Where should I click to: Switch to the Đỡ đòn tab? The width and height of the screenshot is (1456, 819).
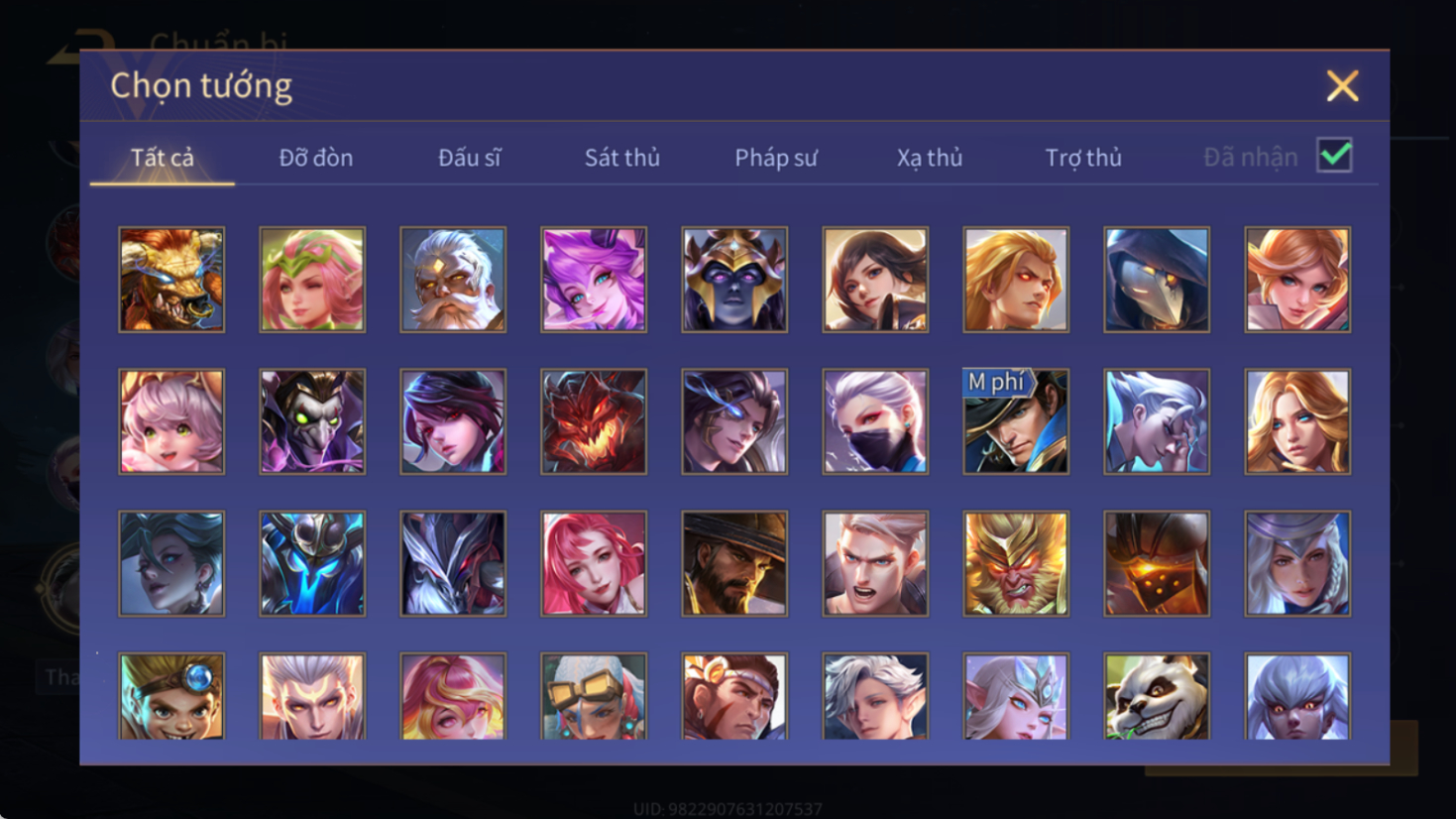(x=316, y=158)
